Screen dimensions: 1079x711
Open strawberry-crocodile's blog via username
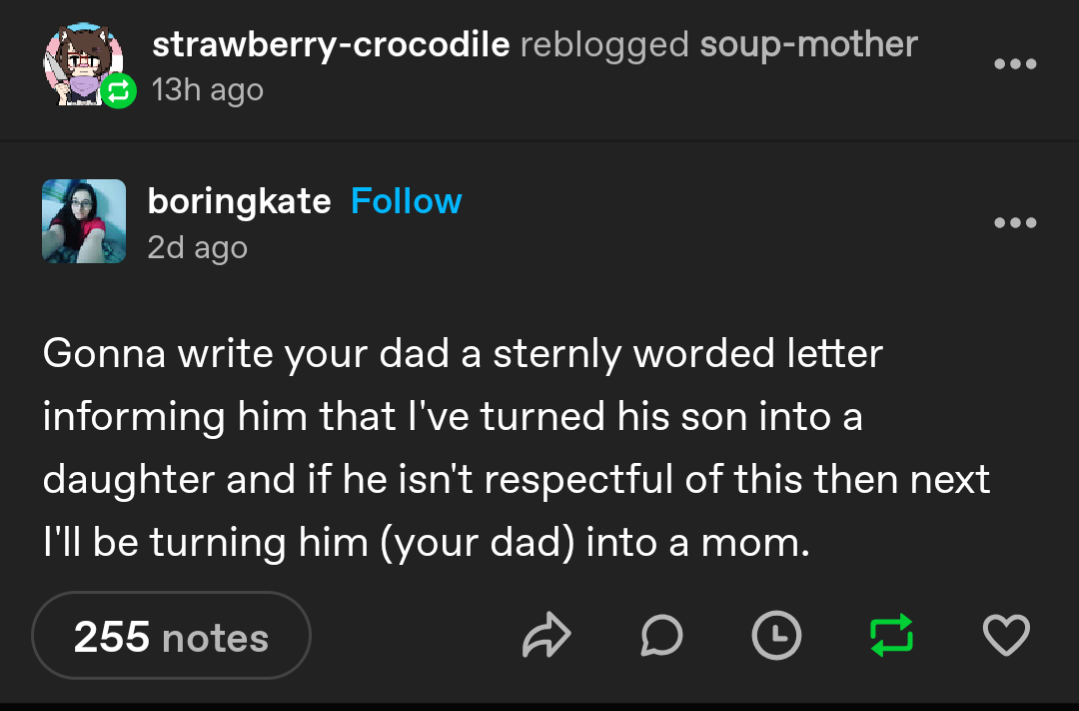(x=330, y=45)
